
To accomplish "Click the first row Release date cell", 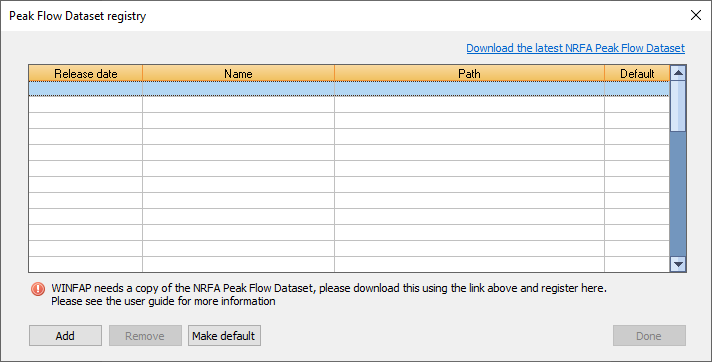I will pyautogui.click(x=86, y=89).
